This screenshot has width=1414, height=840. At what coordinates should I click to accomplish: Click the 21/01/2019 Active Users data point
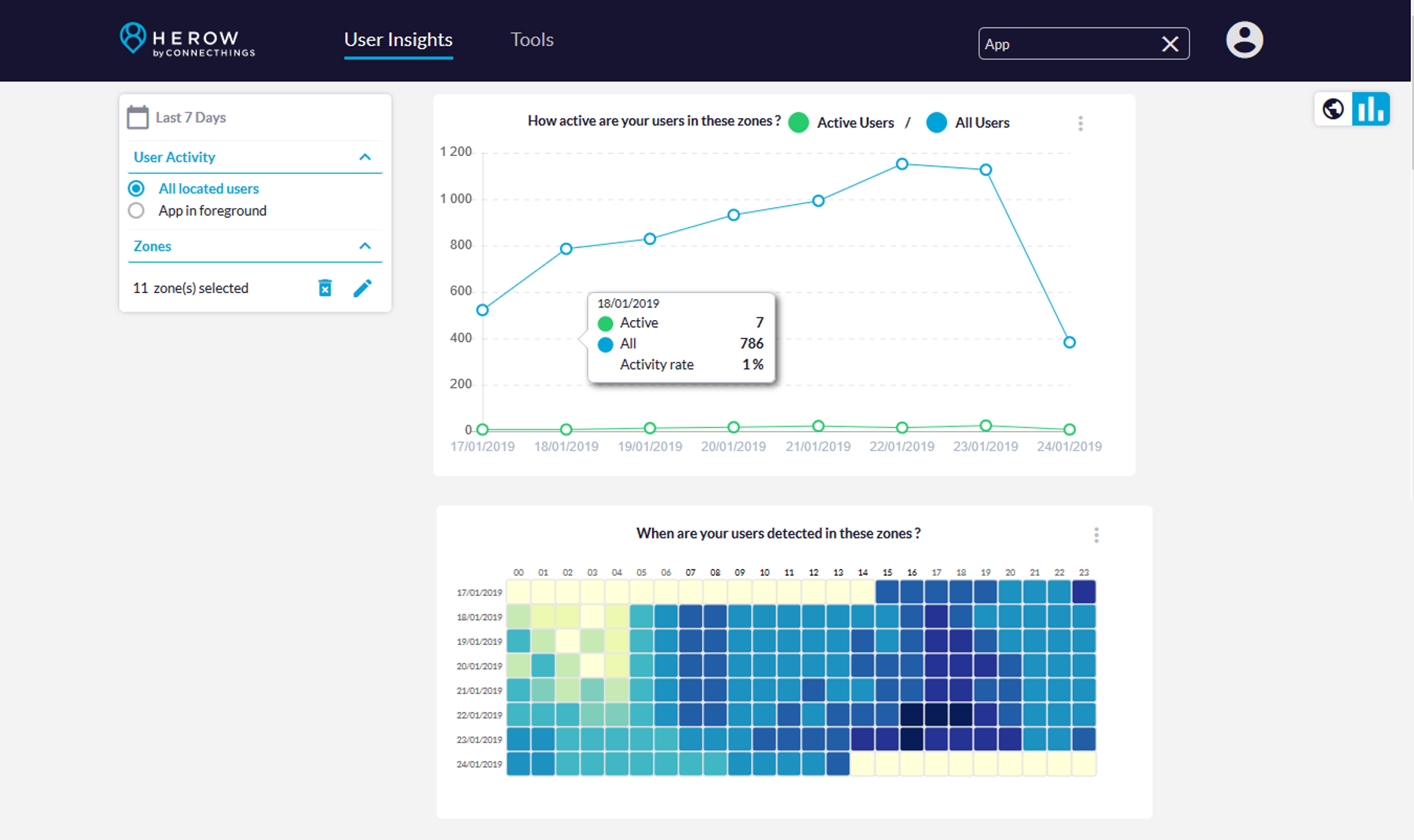point(819,426)
